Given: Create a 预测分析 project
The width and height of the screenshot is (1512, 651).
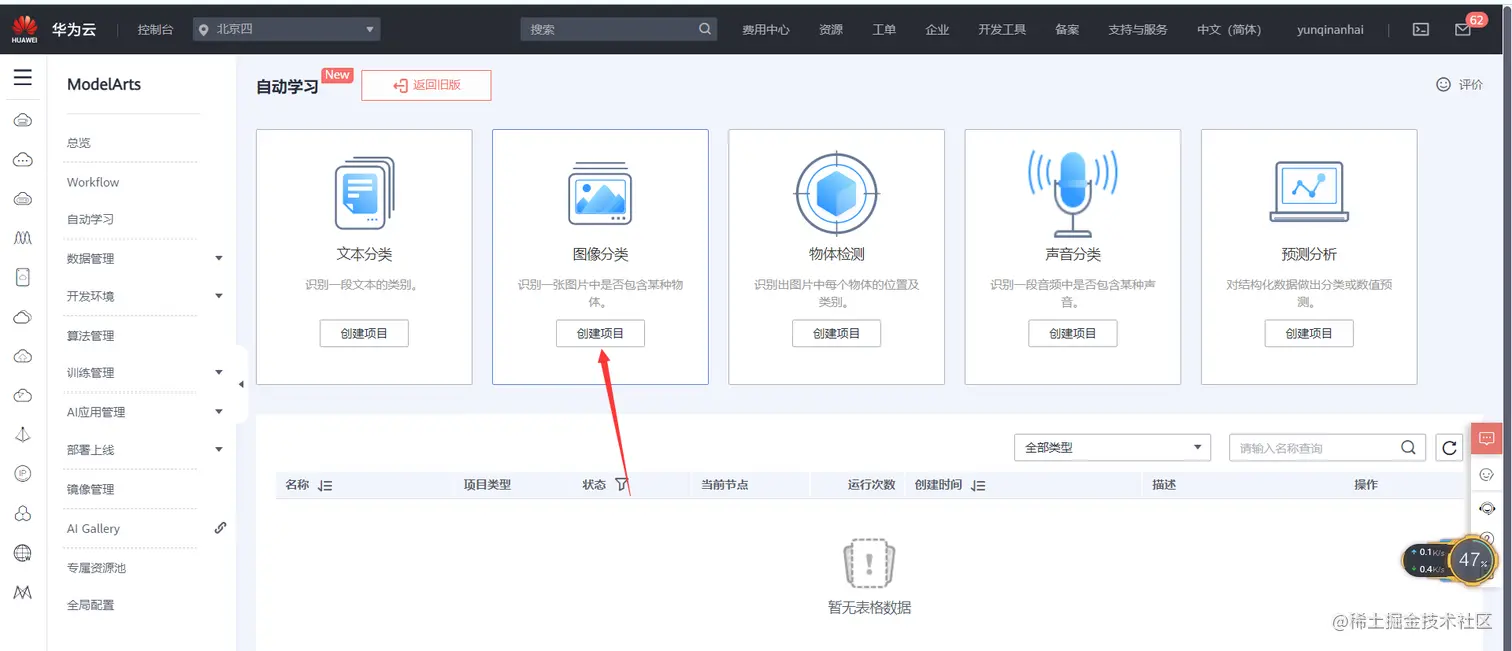Looking at the screenshot, I should tap(1309, 333).
